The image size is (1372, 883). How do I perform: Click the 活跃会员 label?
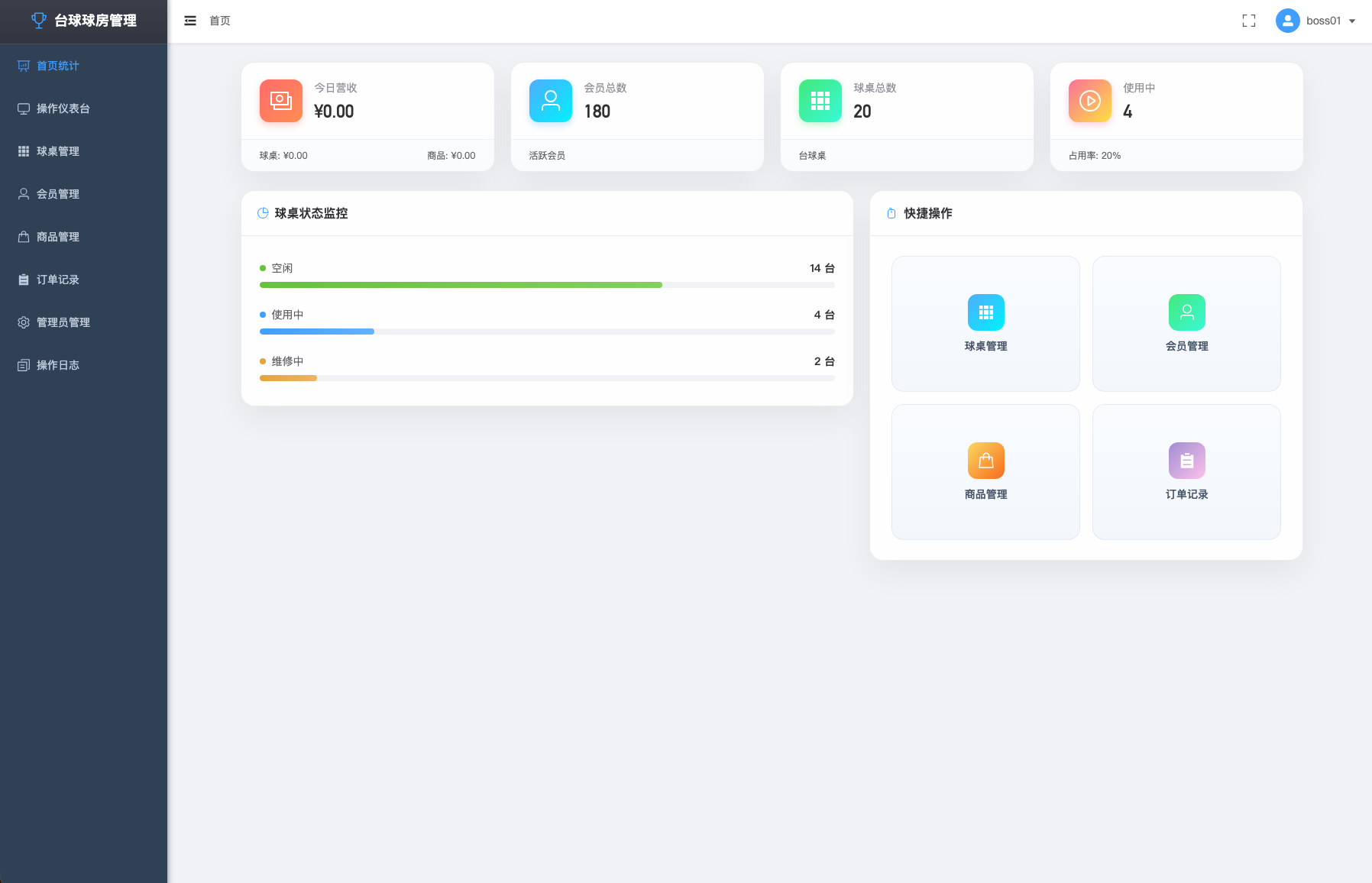(x=547, y=156)
